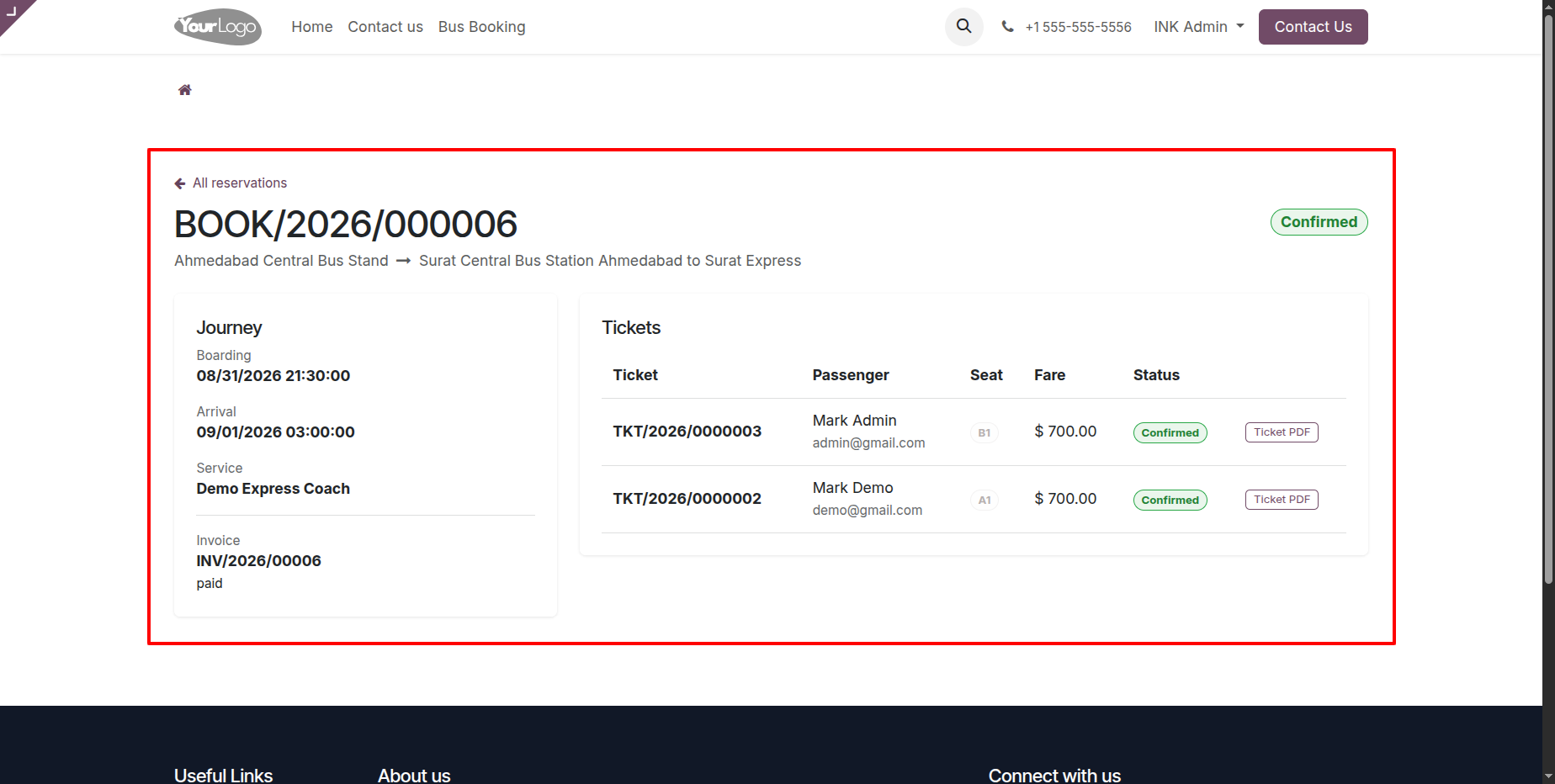Screen dimensions: 1555x784
Task: Open the Bus Booking menu item
Action: tap(481, 27)
